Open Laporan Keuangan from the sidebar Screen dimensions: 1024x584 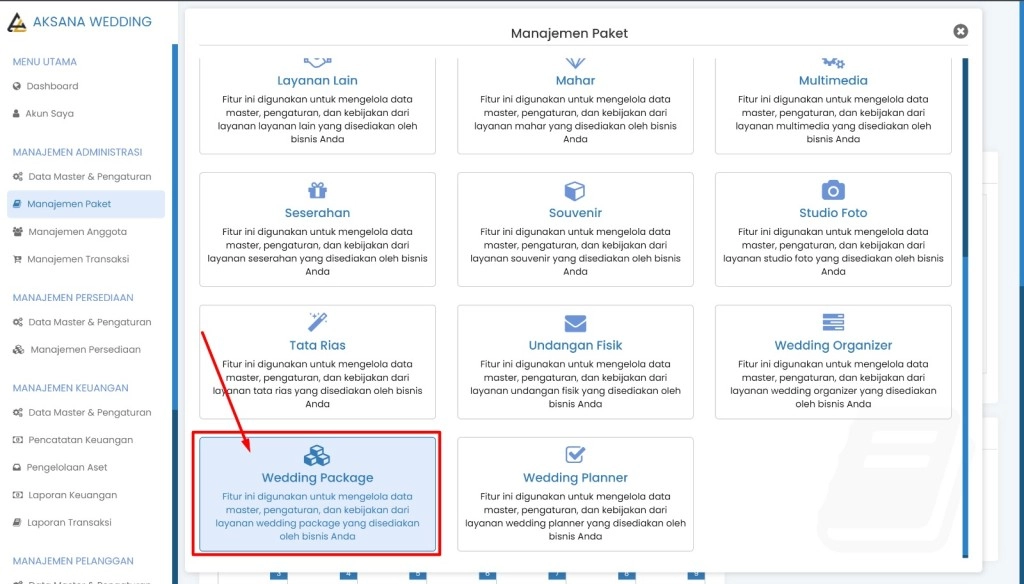[x=72, y=495]
